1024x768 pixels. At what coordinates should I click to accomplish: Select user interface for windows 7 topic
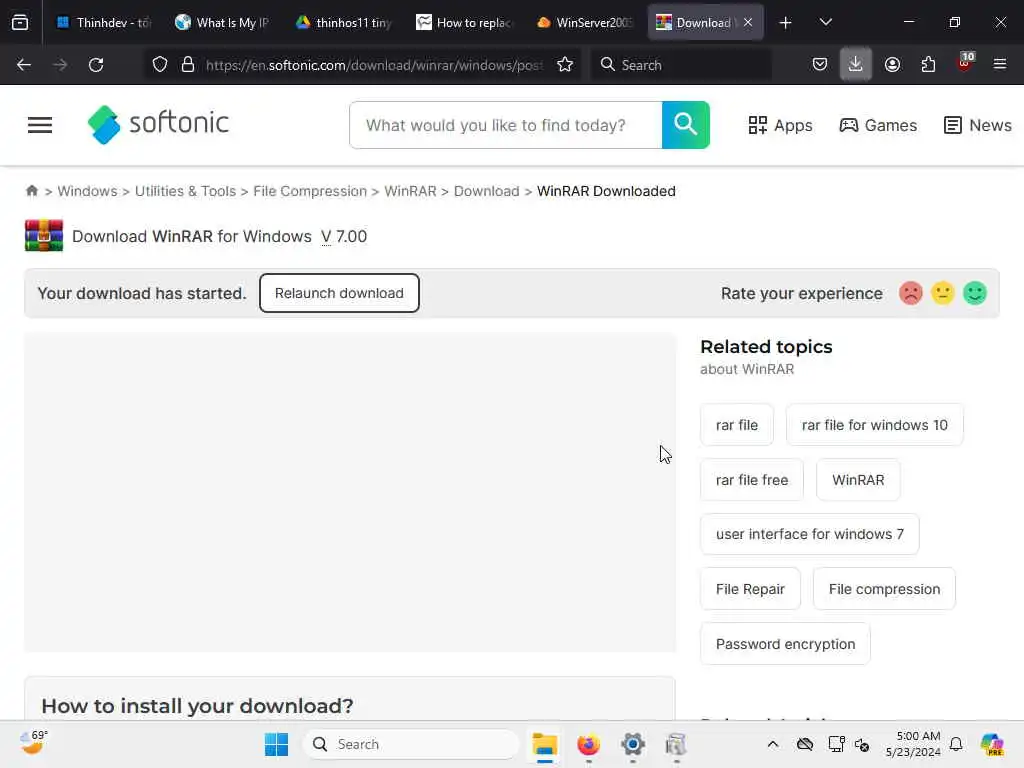click(x=810, y=534)
